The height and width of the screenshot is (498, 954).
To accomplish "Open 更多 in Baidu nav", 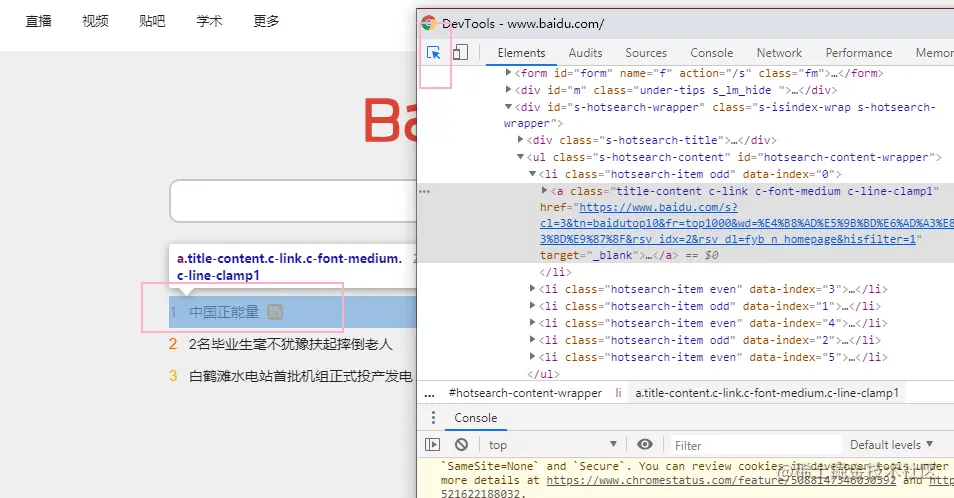I will click(x=266, y=21).
